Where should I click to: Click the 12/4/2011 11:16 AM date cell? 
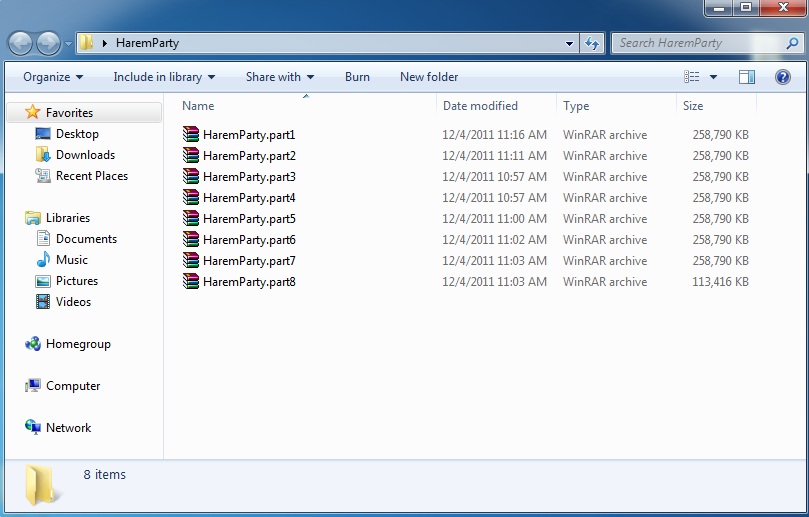click(494, 135)
